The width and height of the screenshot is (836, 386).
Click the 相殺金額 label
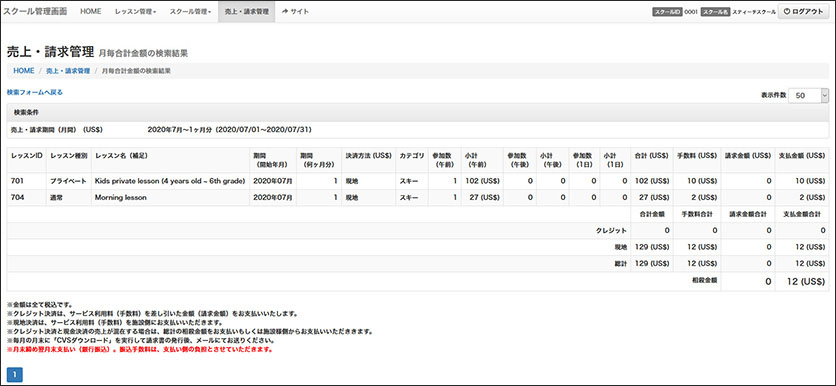click(x=704, y=279)
